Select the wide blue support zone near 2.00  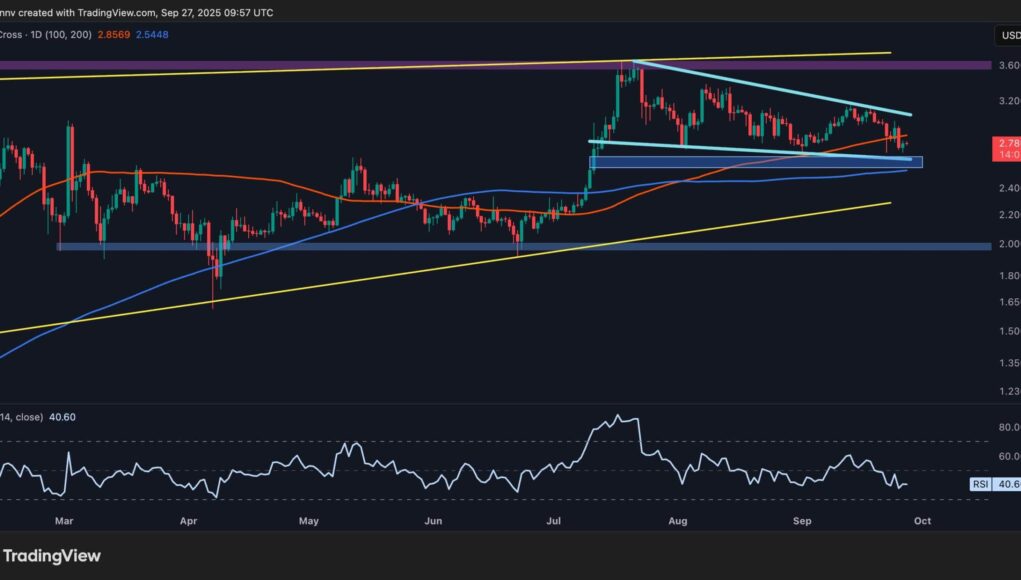[500, 246]
